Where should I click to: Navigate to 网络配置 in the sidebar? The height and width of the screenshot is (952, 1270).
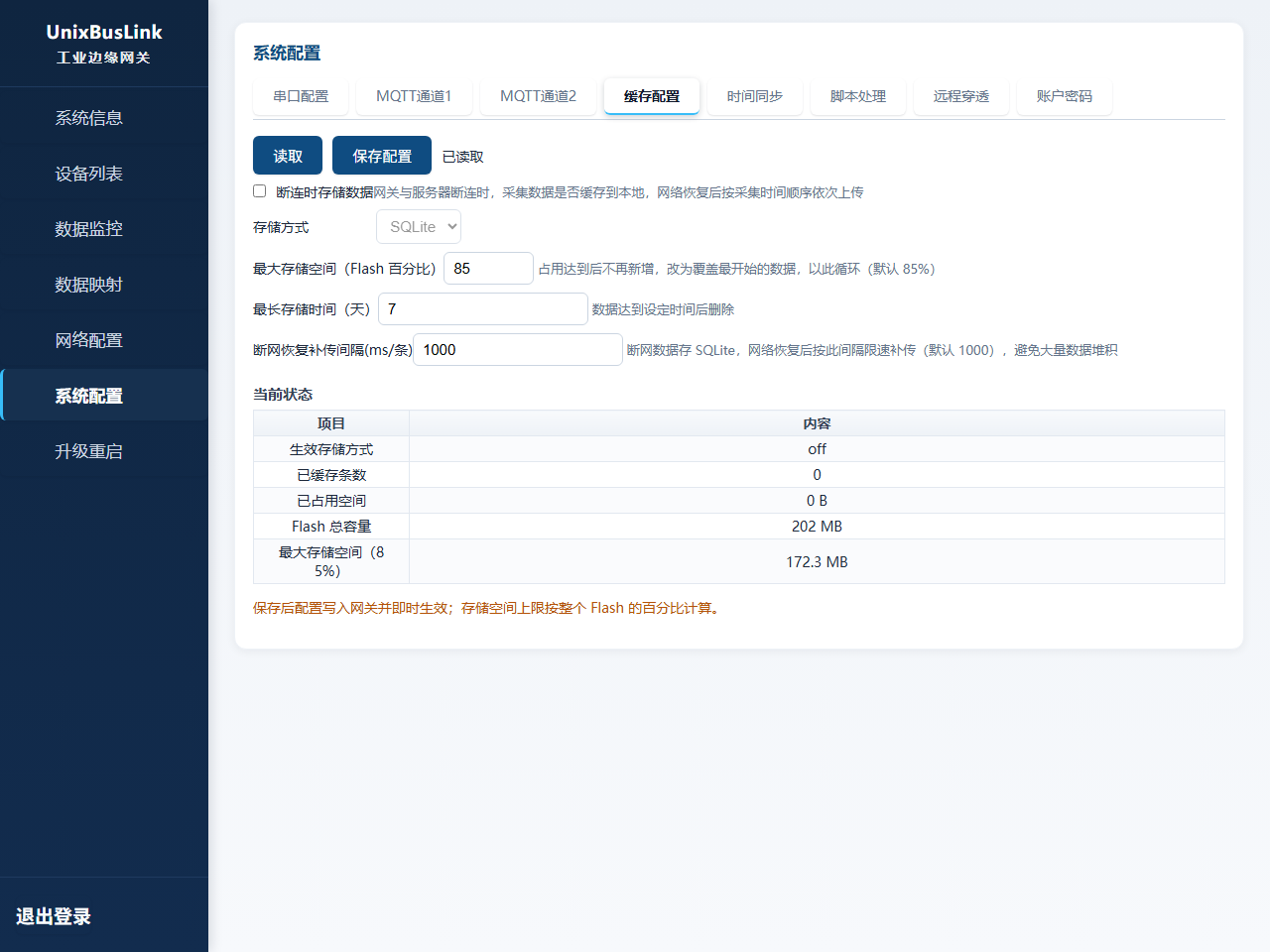[104, 340]
